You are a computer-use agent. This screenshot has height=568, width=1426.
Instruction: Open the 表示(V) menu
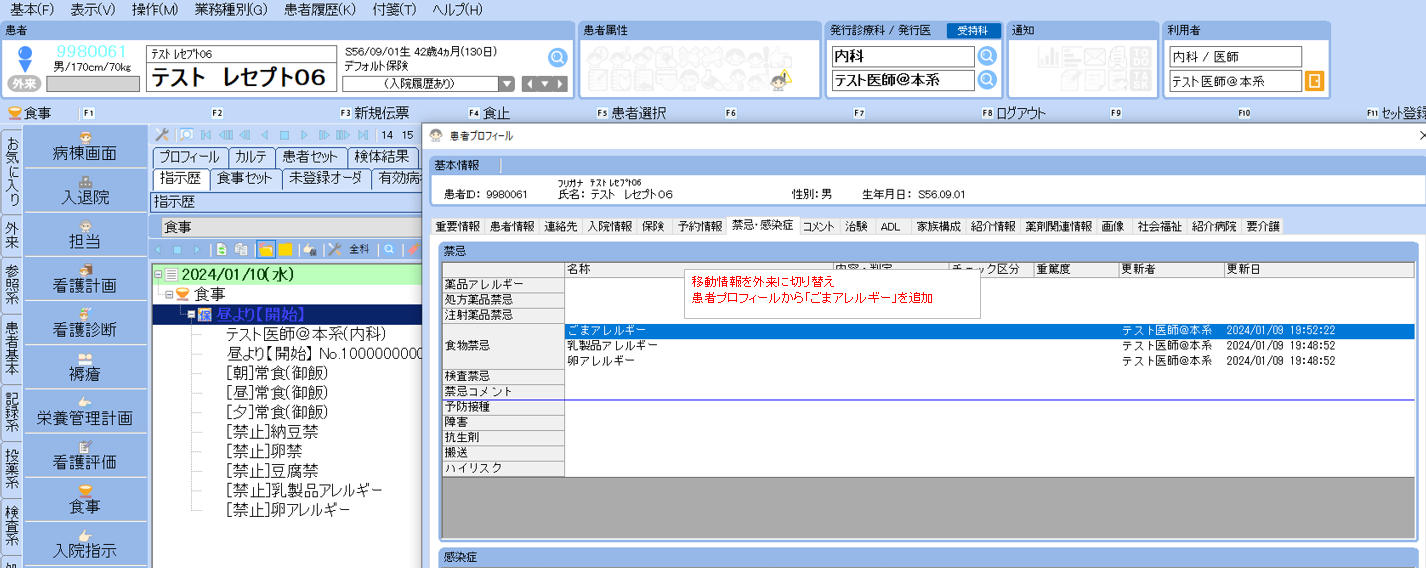tap(93, 9)
